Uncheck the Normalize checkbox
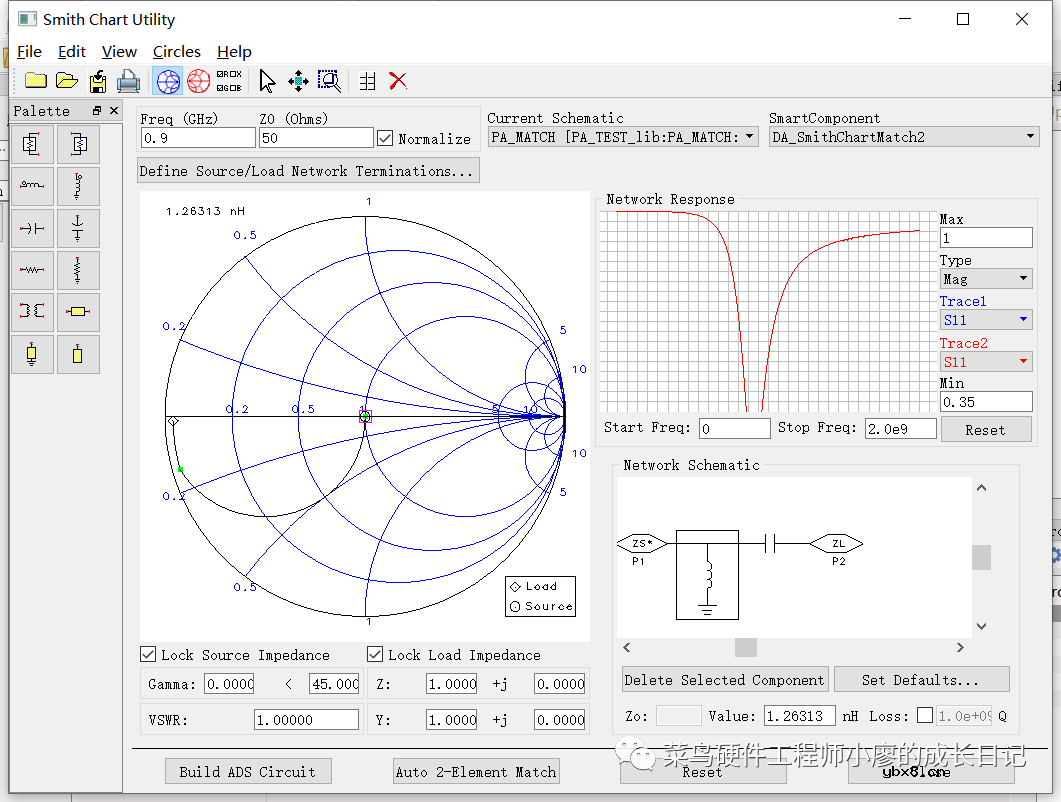Screen dimensions: 1061x802 (x=385, y=138)
